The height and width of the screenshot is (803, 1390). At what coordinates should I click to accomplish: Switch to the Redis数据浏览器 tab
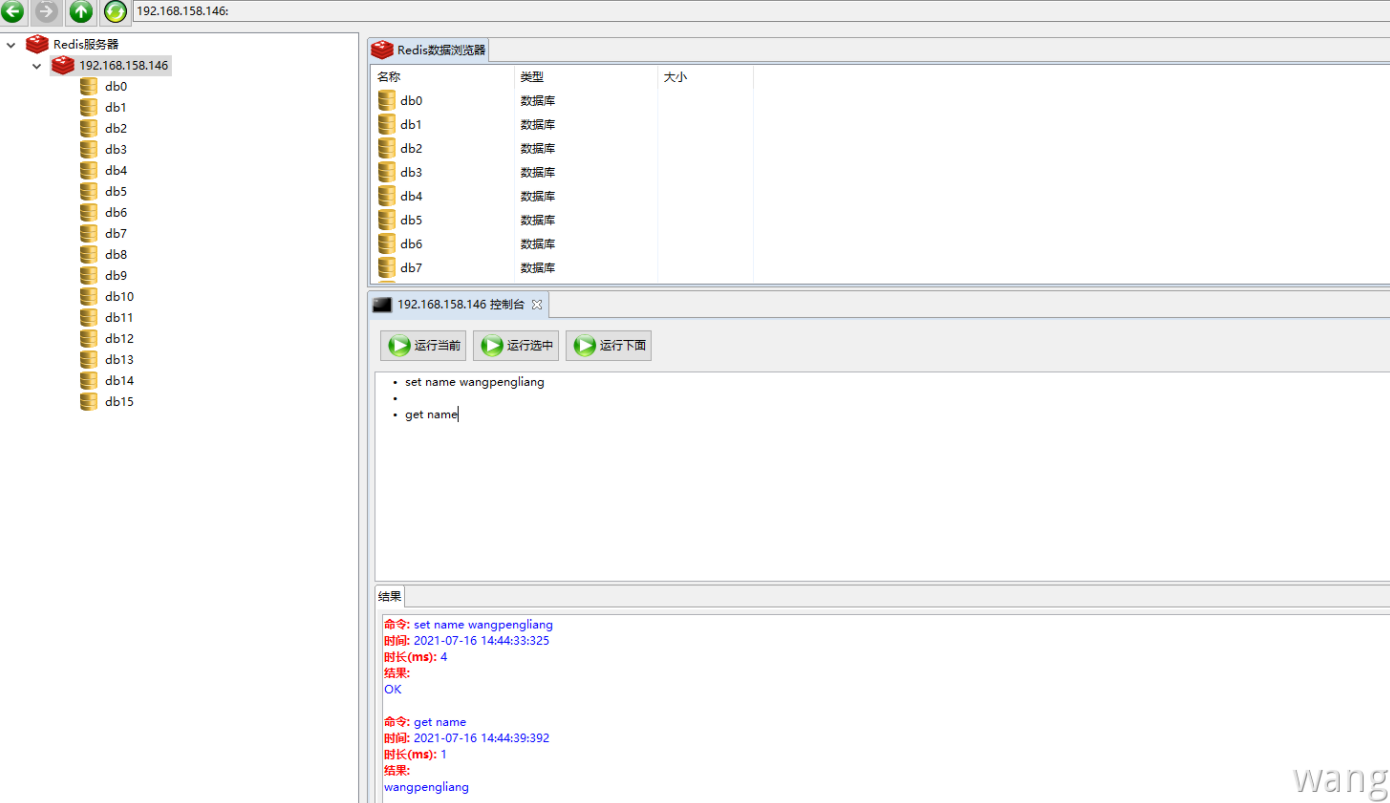tap(430, 50)
